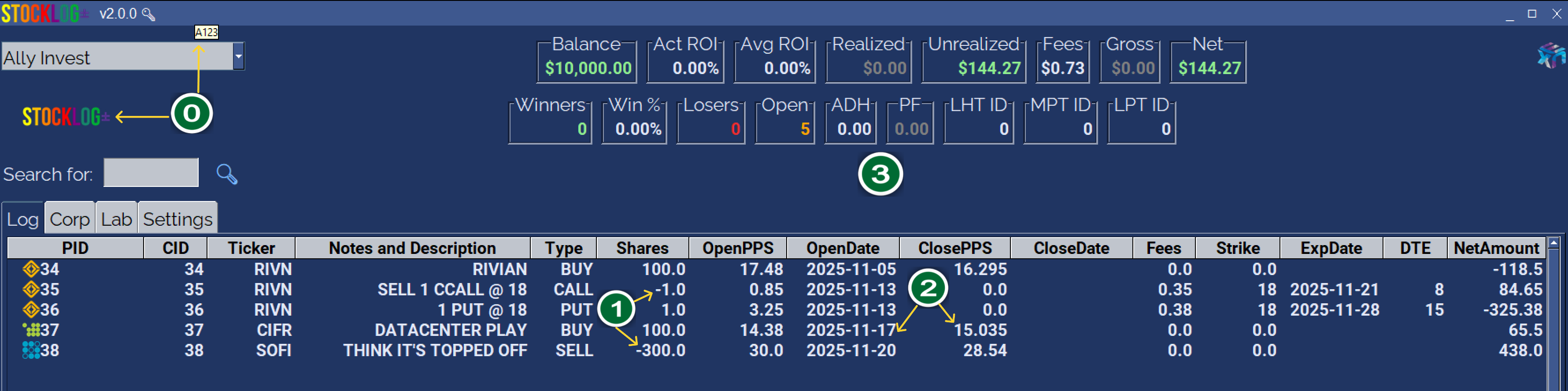1568x391 pixels.
Task: Open the Lab tab
Action: coord(116,219)
